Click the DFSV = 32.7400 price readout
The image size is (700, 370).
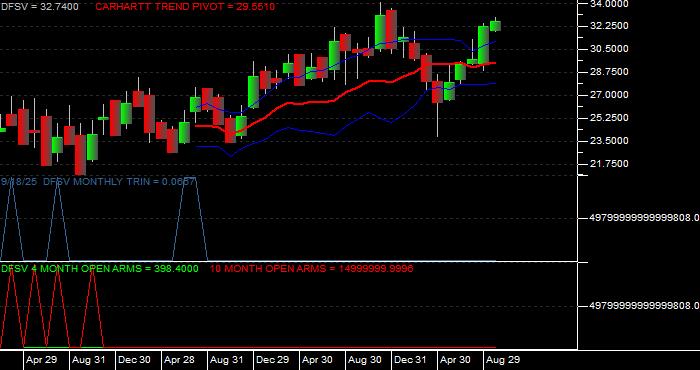pyautogui.click(x=39, y=7)
